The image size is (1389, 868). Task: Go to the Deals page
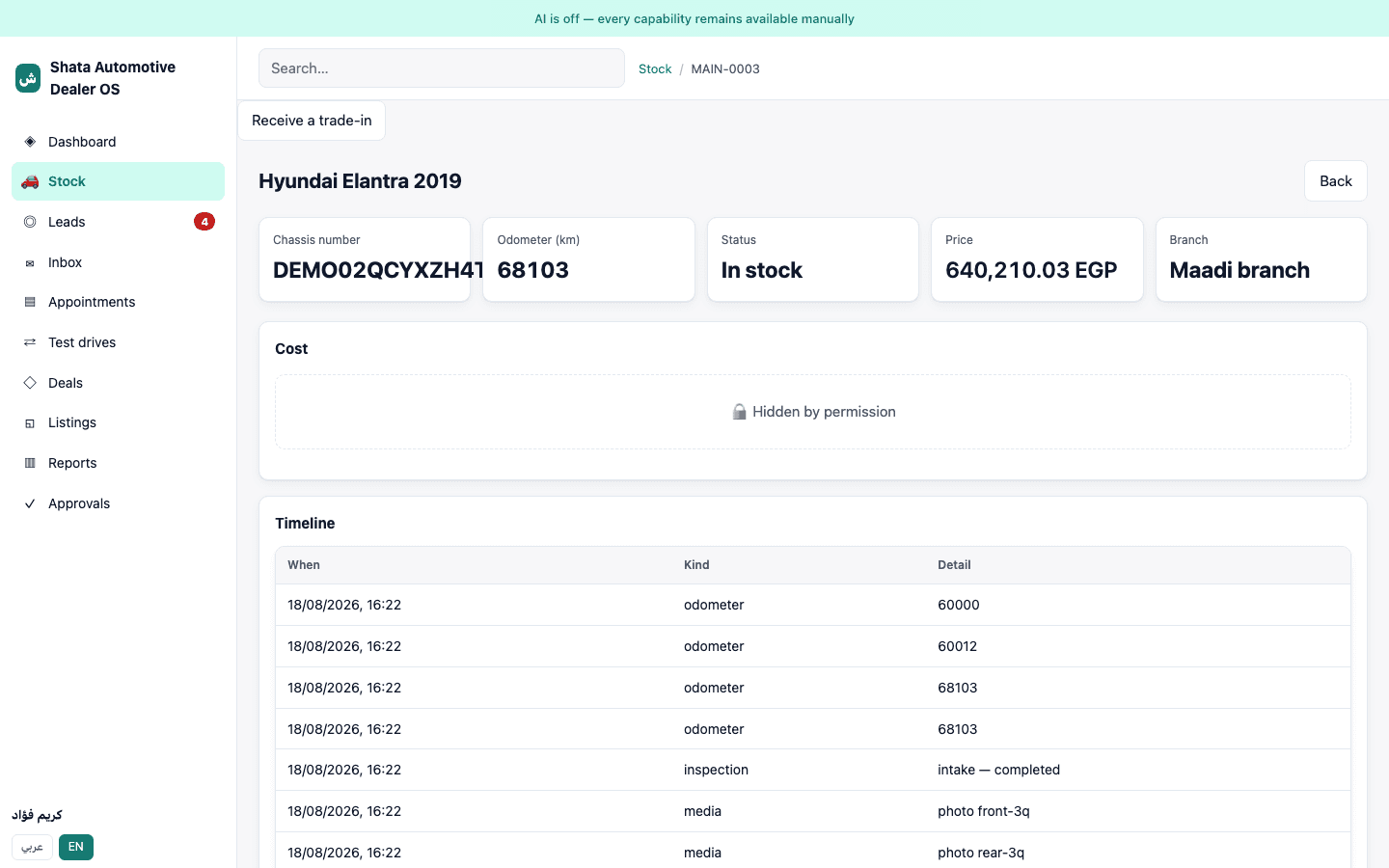pos(118,383)
